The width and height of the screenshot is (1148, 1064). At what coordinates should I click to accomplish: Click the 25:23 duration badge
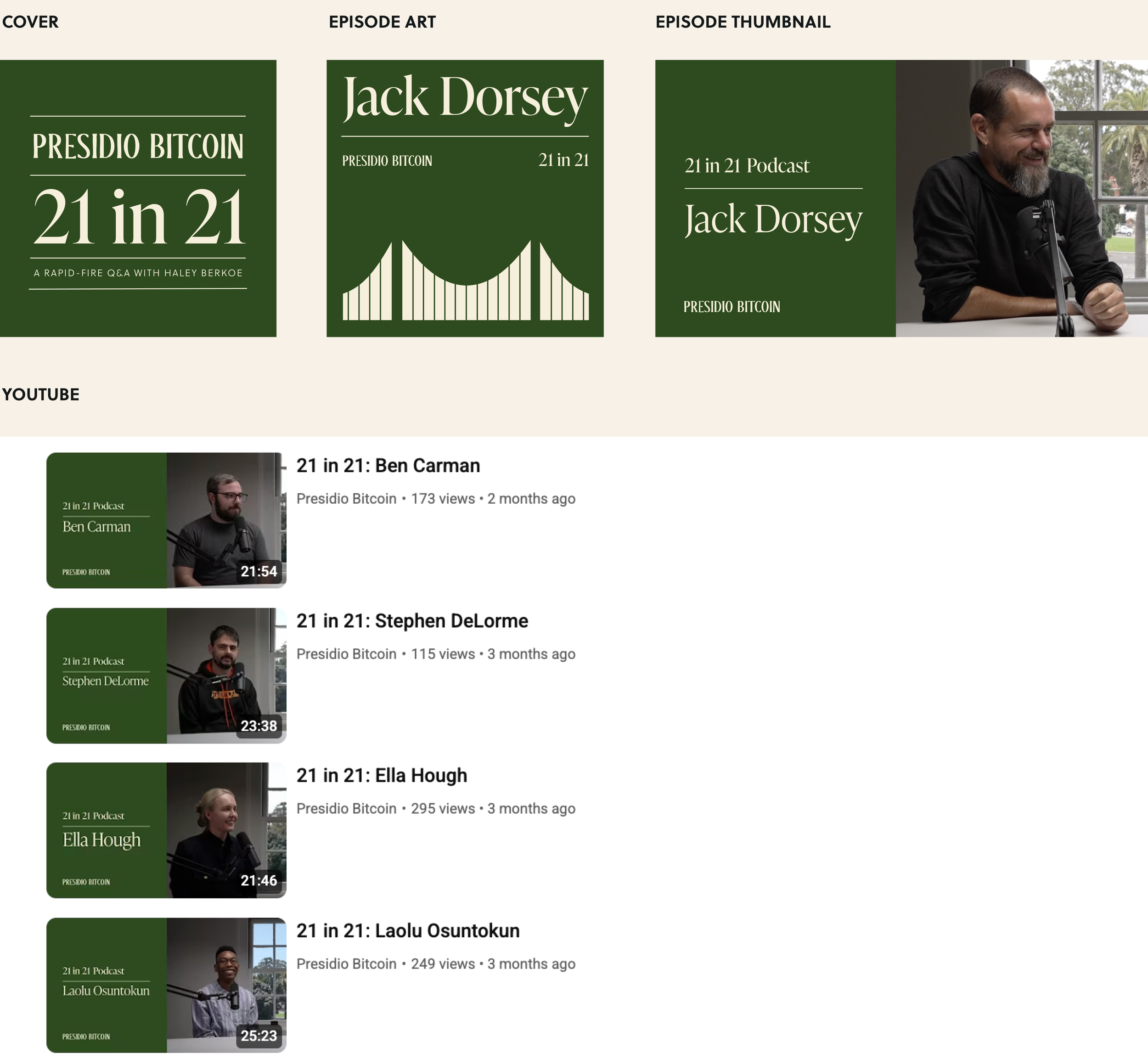coord(259,1036)
